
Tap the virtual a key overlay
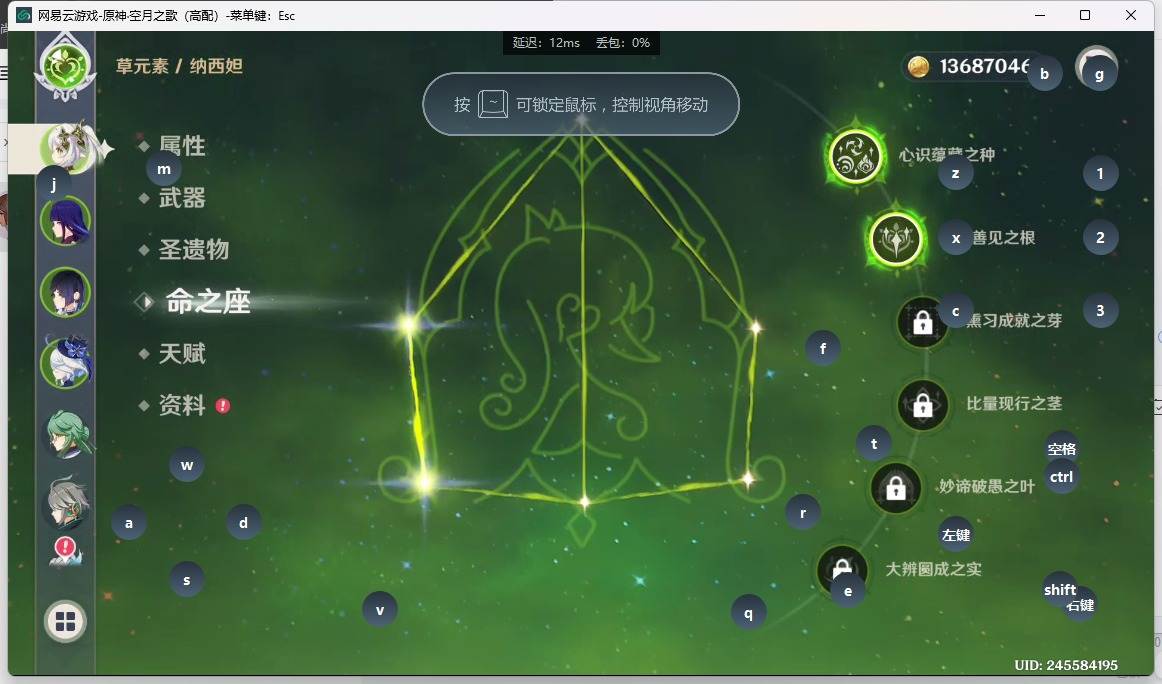[129, 522]
